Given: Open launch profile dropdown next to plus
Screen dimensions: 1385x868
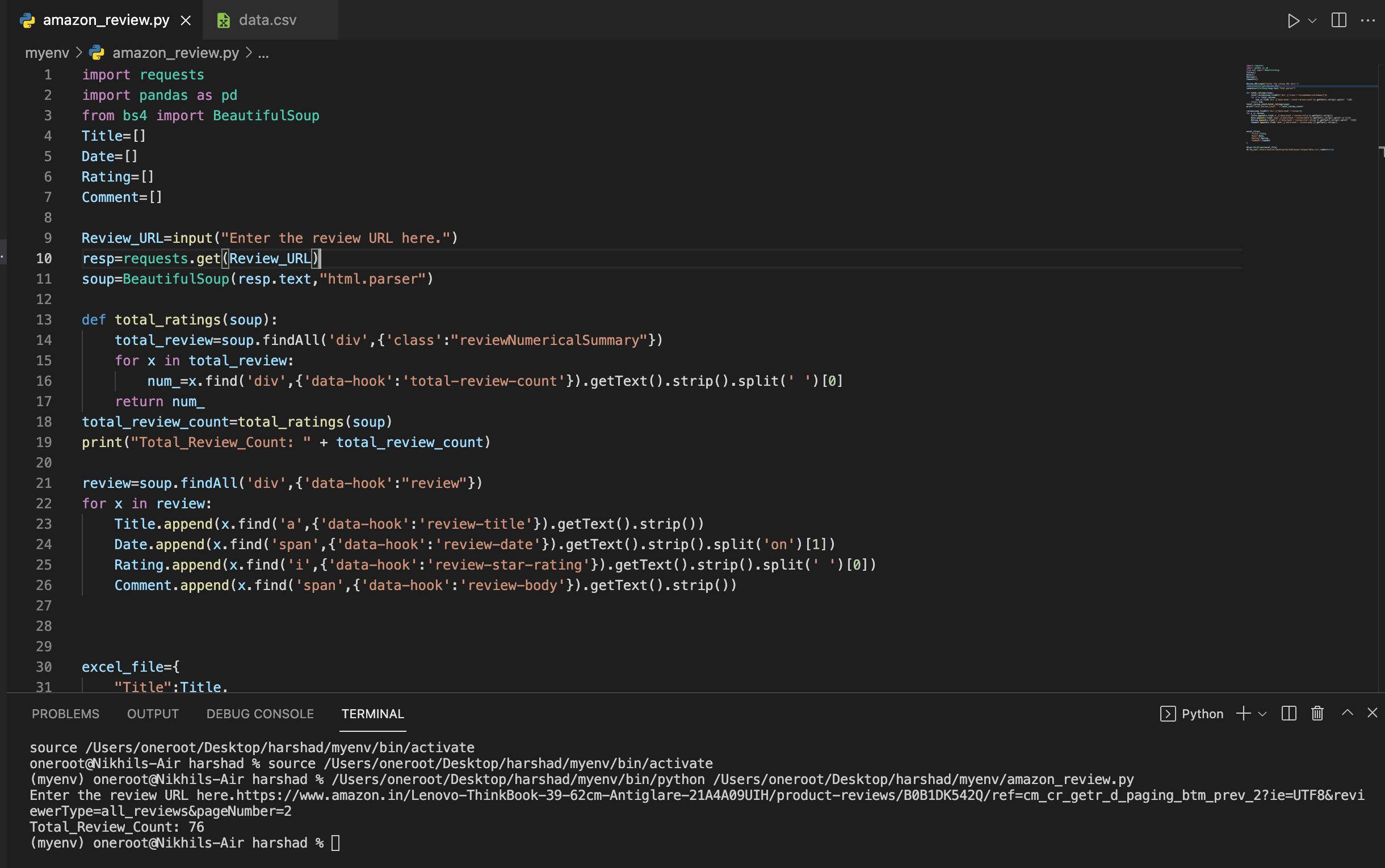Looking at the screenshot, I should tap(1262, 714).
